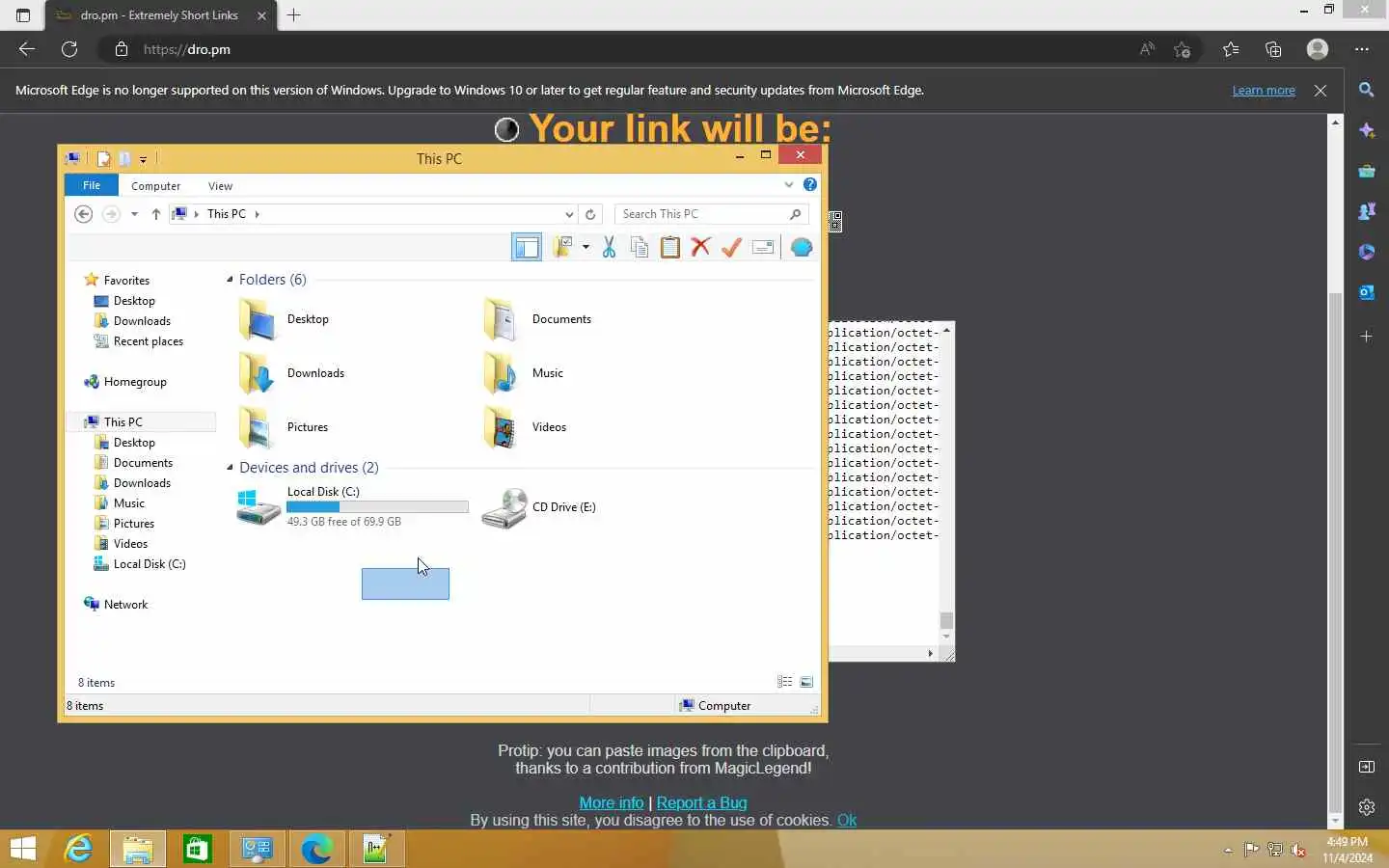
Task: Click the Rename field icon in Explorer toolbar
Action: pyautogui.click(x=763, y=248)
